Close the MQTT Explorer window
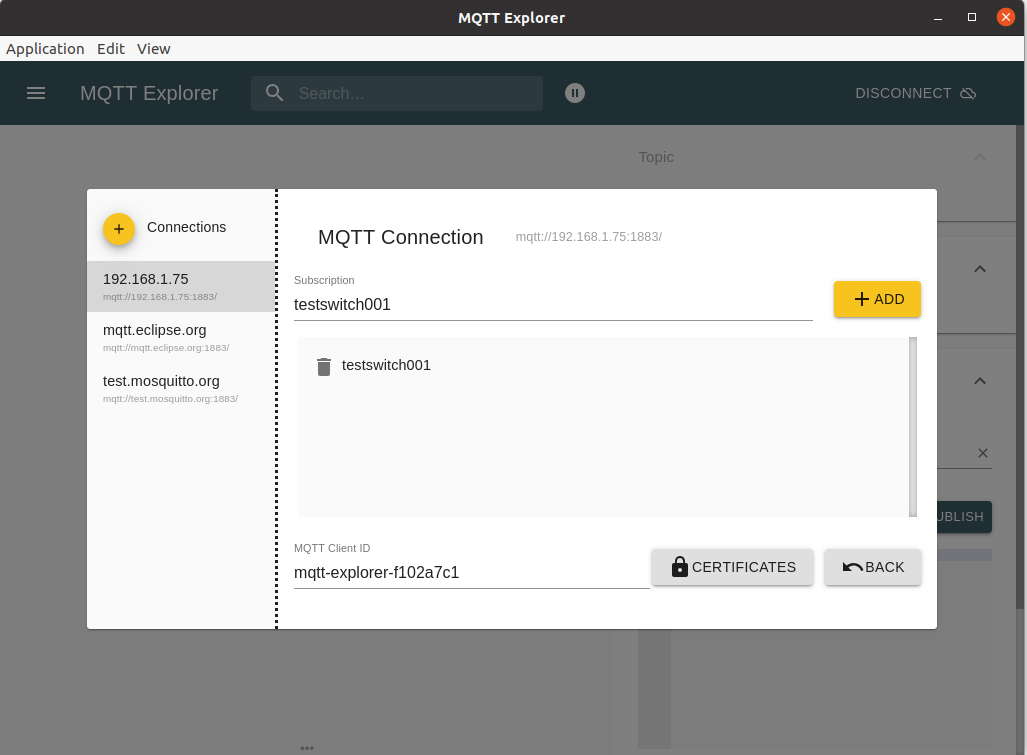Viewport: 1027px width, 755px height. point(1005,17)
